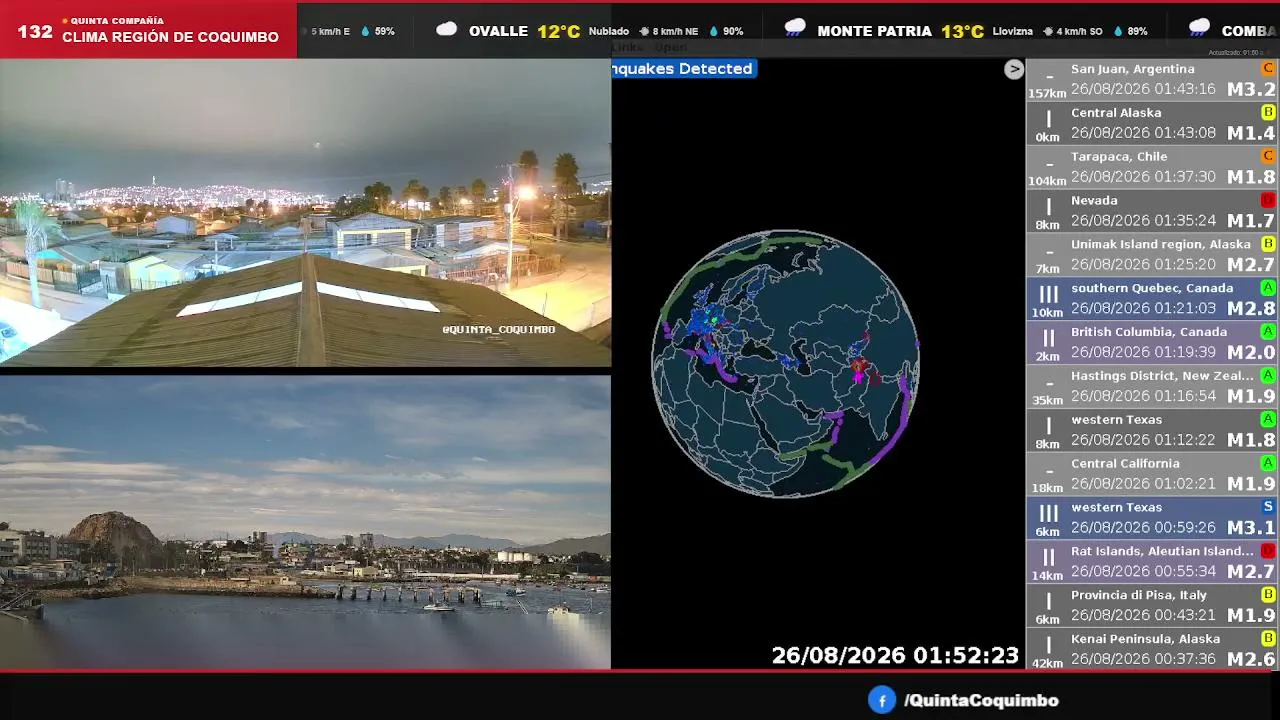This screenshot has height=720, width=1280.
Task: Click the humidity drop icon beside 89%
Action: [x=1118, y=32]
